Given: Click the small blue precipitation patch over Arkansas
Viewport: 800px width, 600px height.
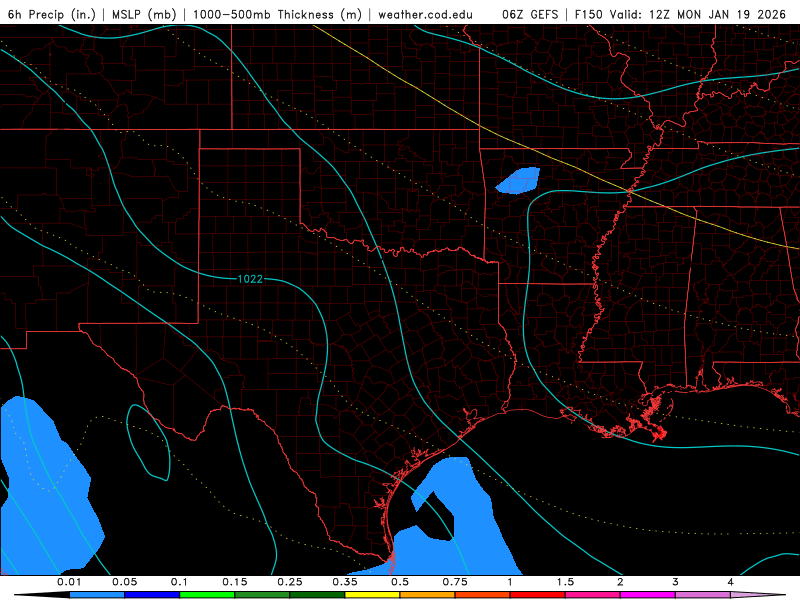Looking at the screenshot, I should 519,181.
